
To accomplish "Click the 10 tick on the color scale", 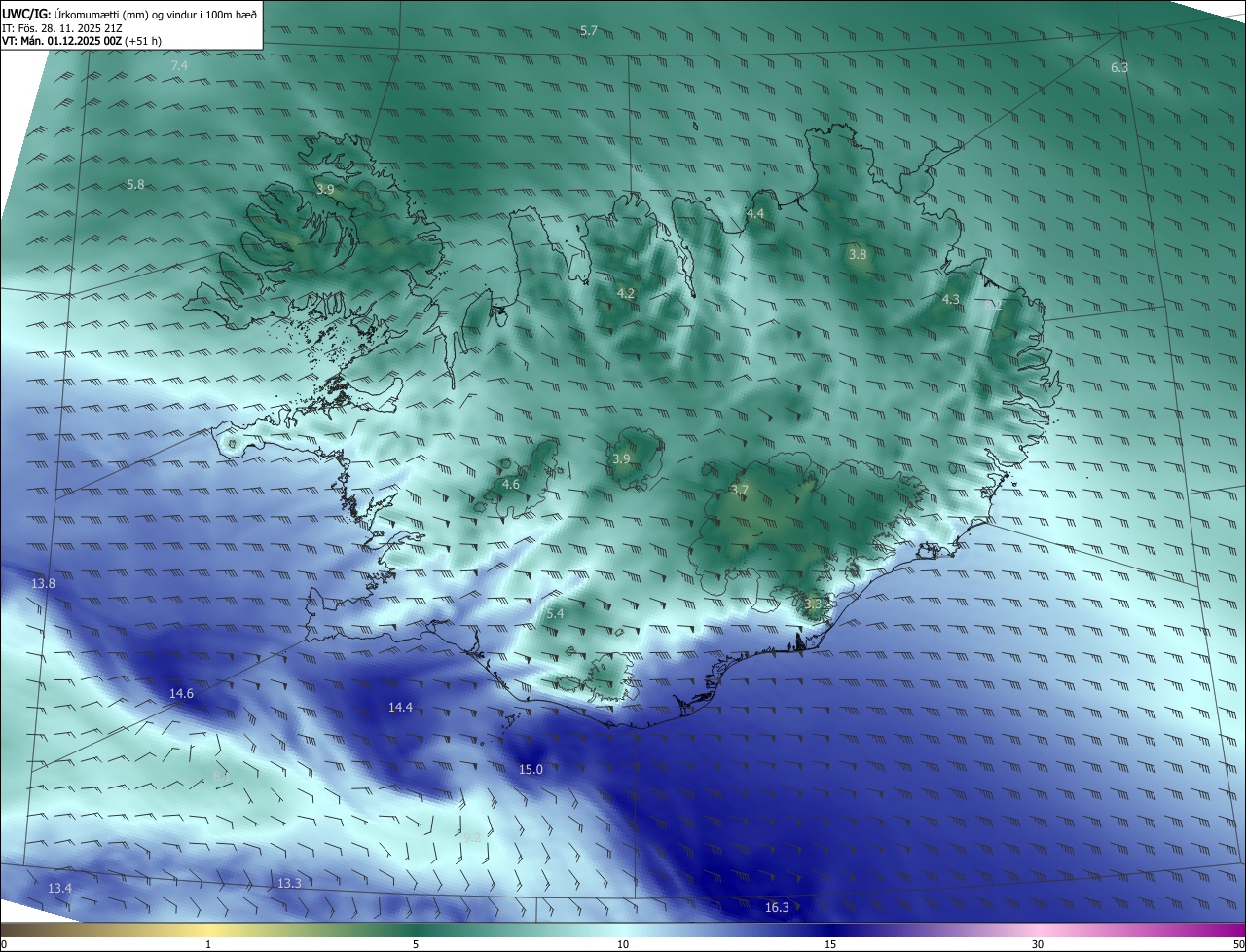I will (x=623, y=944).
